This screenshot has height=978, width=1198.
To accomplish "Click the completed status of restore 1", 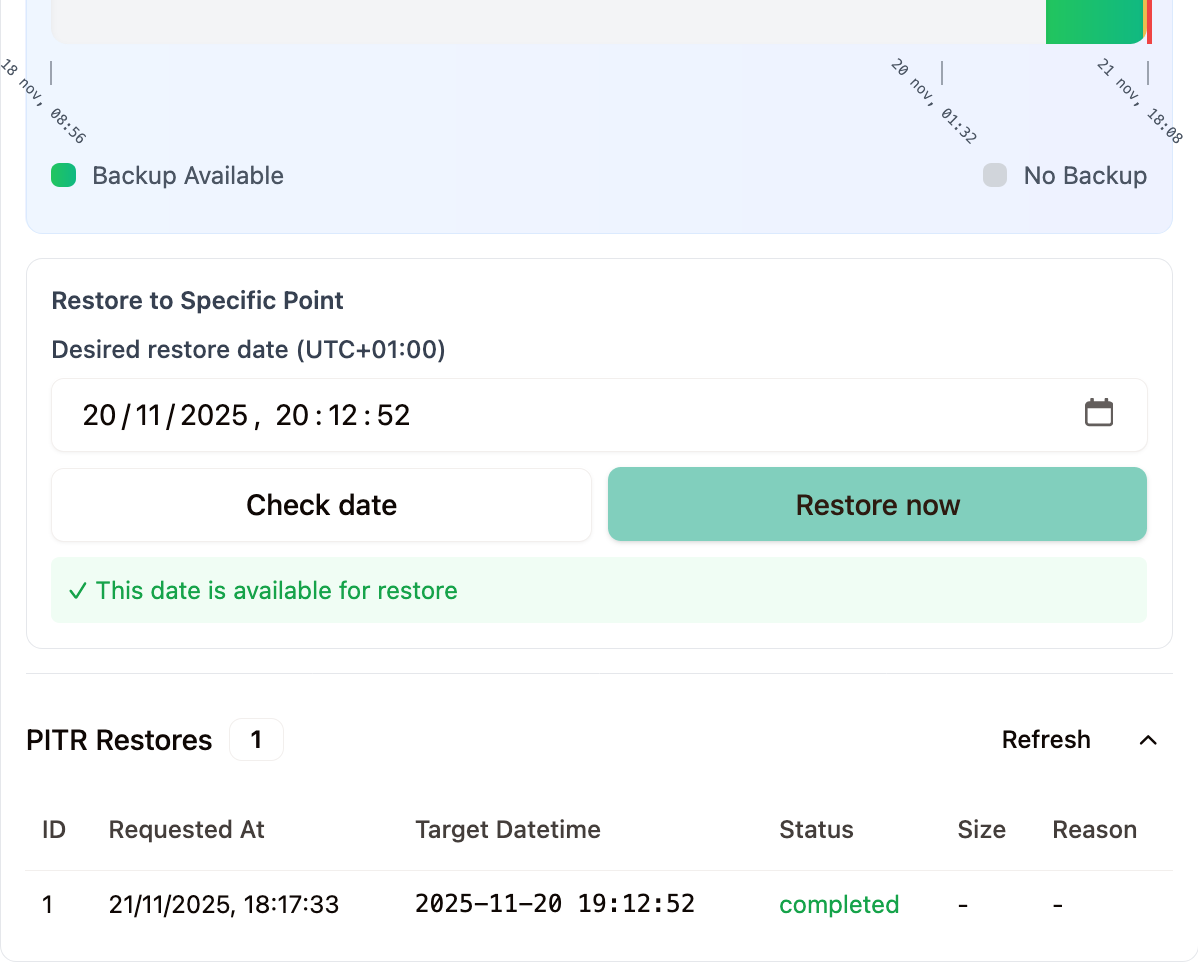I will 839,905.
